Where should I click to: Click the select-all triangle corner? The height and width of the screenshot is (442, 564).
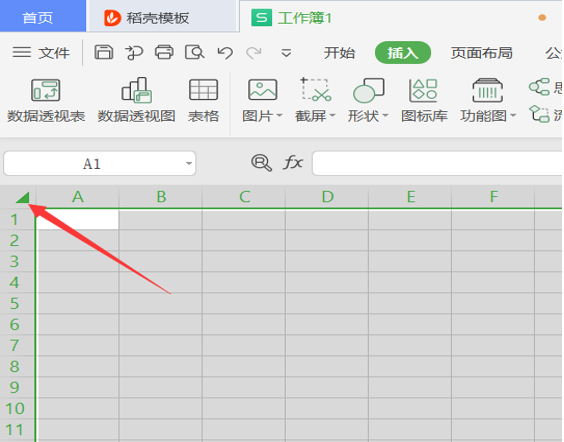click(23, 197)
